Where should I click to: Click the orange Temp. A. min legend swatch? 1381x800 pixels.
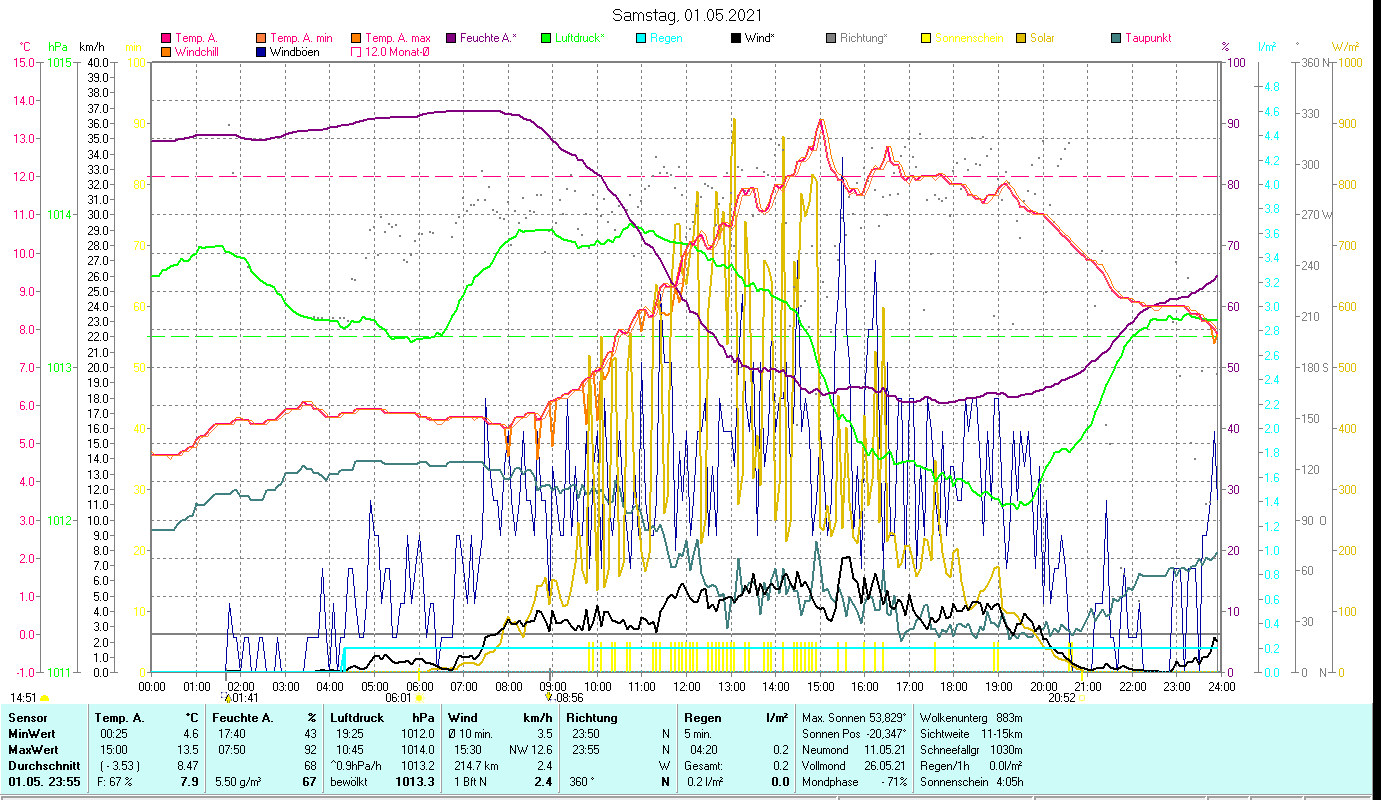[x=261, y=38]
